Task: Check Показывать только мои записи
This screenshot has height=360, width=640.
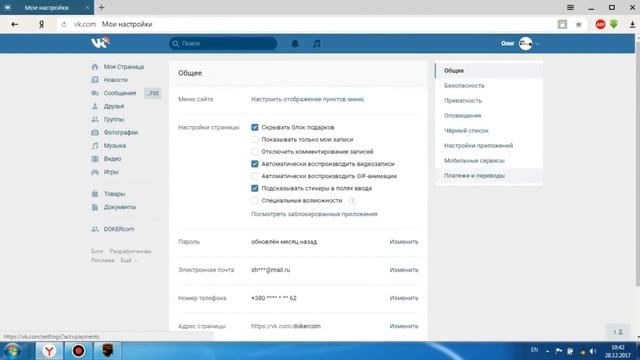Action: (x=255, y=140)
